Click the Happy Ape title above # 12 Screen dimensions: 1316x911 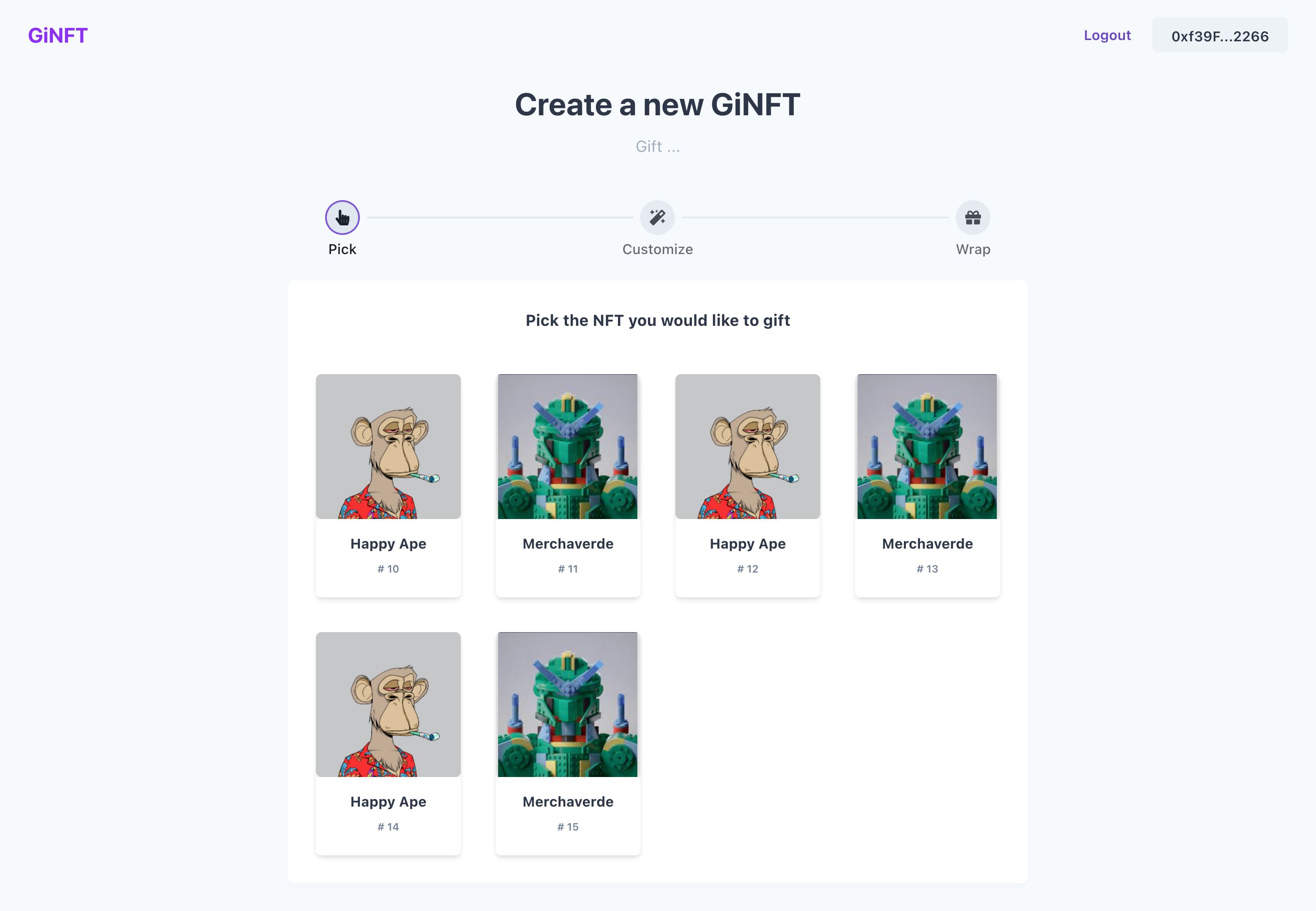tap(747, 544)
